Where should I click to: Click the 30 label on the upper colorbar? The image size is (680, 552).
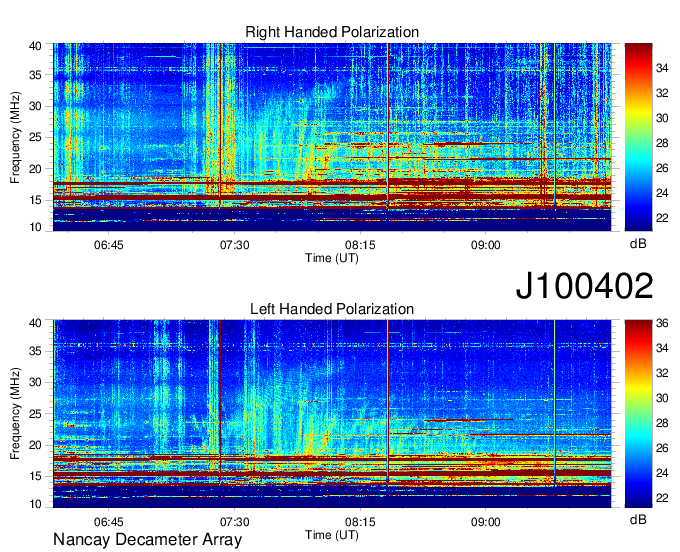[x=662, y=118]
